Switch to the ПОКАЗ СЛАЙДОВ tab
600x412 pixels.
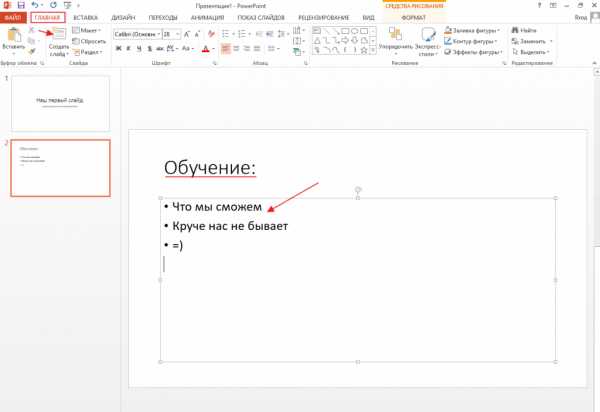tap(261, 18)
